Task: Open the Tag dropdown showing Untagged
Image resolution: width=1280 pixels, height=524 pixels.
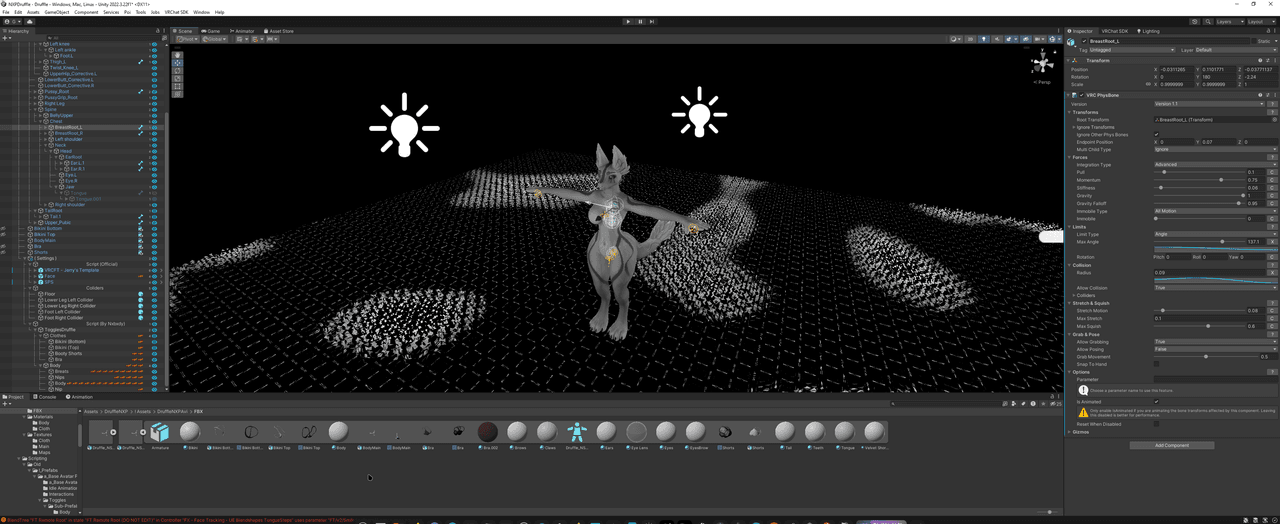Action: coord(1132,49)
